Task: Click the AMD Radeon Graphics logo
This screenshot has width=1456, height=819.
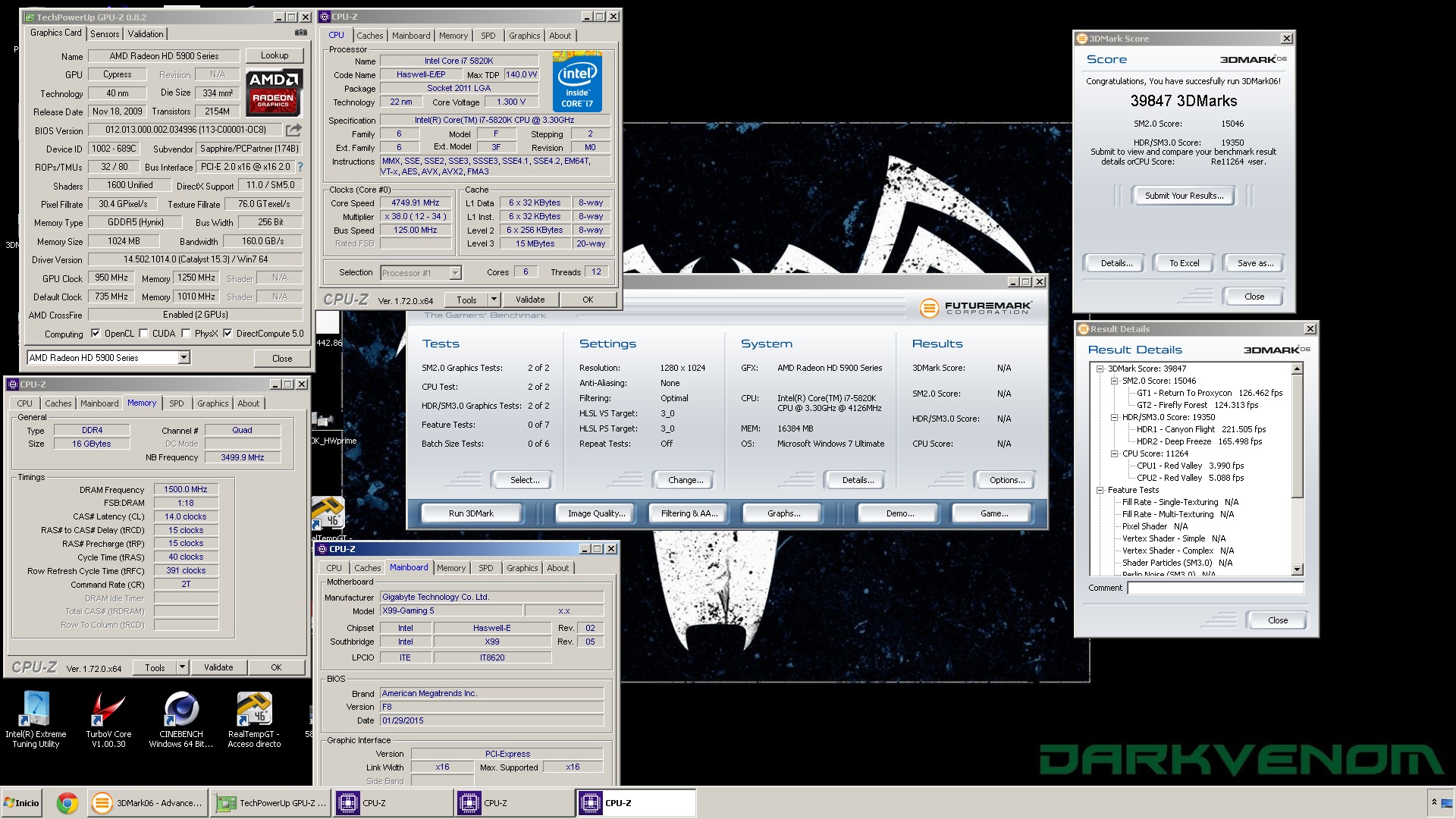Action: click(274, 92)
